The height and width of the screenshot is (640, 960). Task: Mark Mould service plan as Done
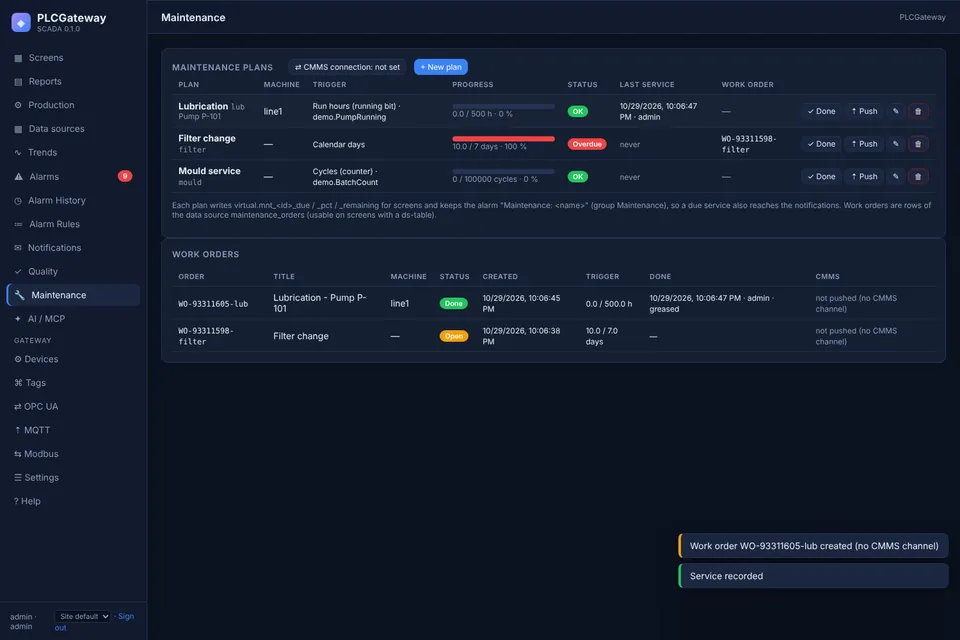tap(821, 176)
